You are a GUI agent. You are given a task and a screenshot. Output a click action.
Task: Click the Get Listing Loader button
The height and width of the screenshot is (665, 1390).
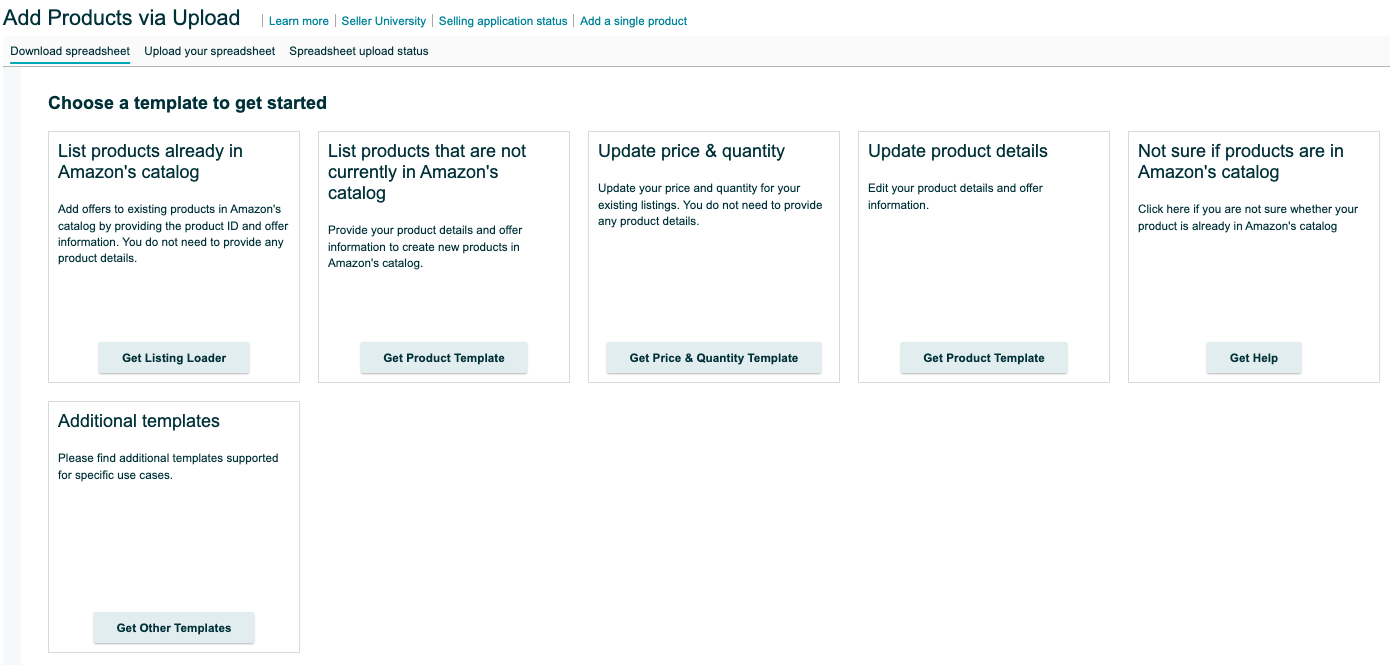[x=174, y=358]
